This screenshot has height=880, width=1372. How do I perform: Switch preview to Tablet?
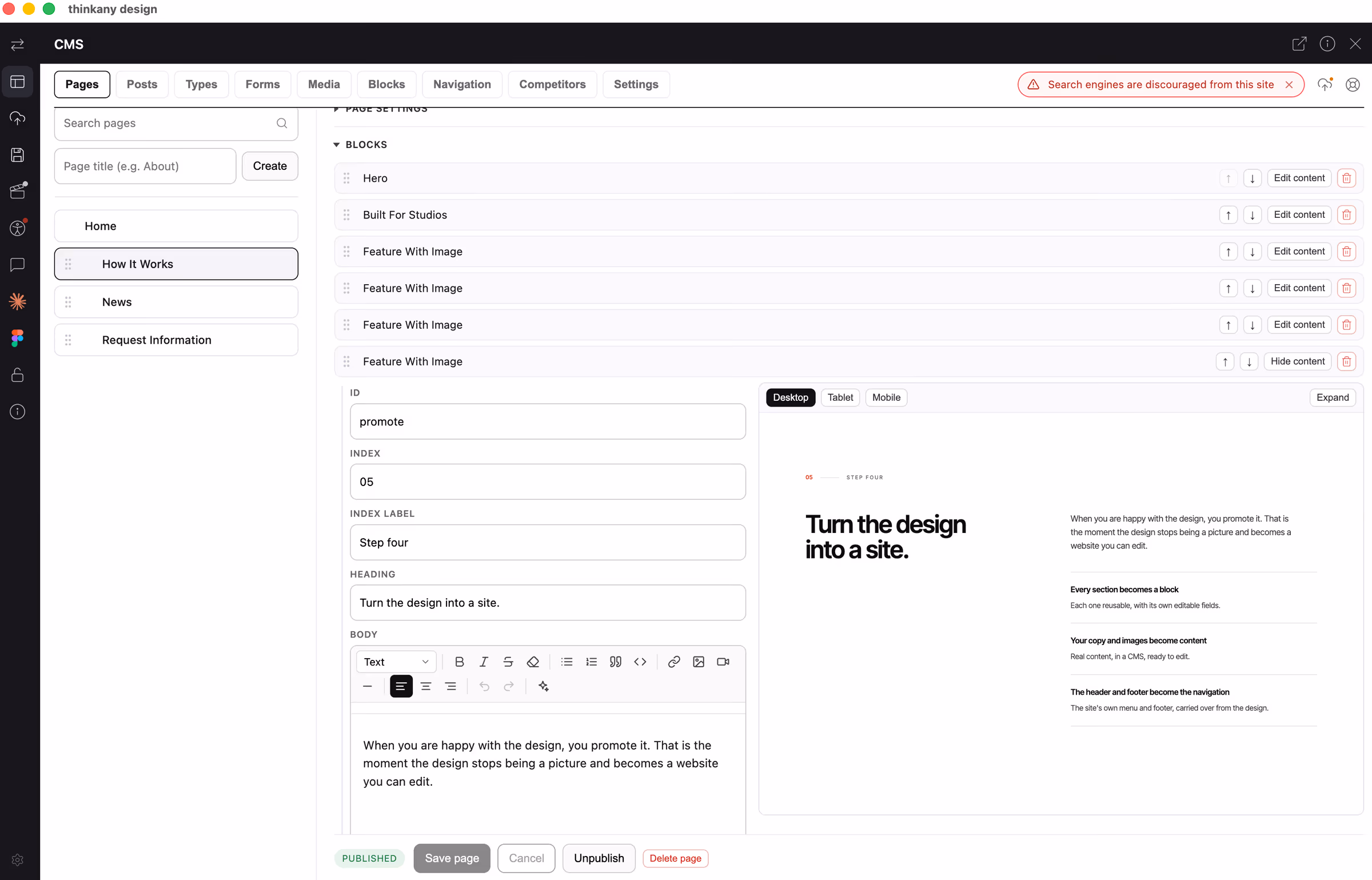(840, 397)
